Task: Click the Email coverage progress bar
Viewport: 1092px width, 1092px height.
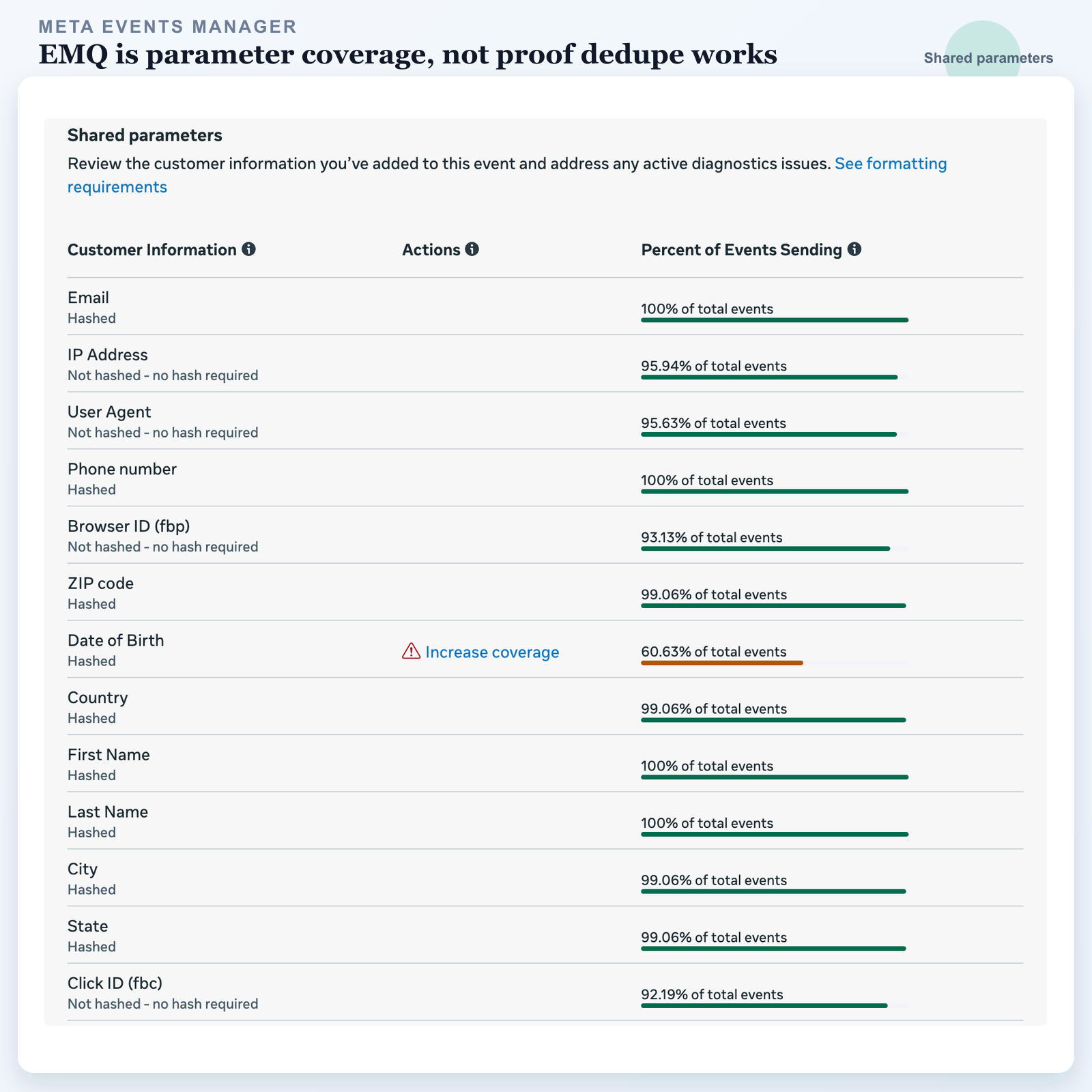Action: coord(775,320)
